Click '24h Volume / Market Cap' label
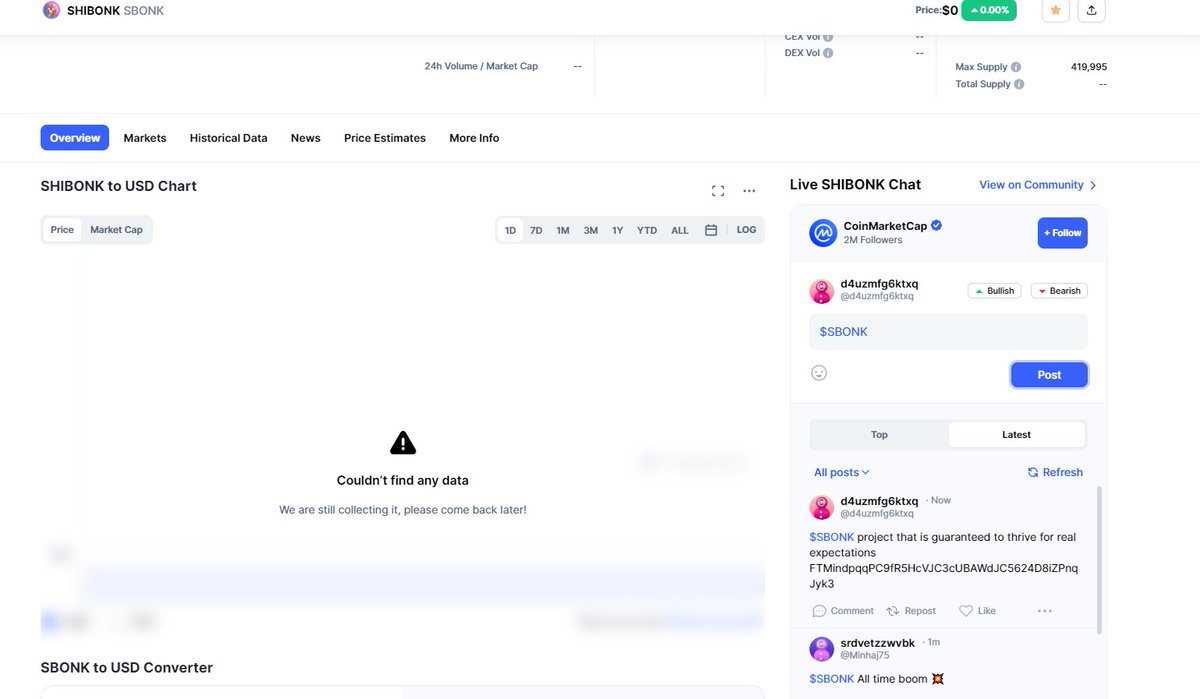1200x699 pixels. (x=481, y=66)
